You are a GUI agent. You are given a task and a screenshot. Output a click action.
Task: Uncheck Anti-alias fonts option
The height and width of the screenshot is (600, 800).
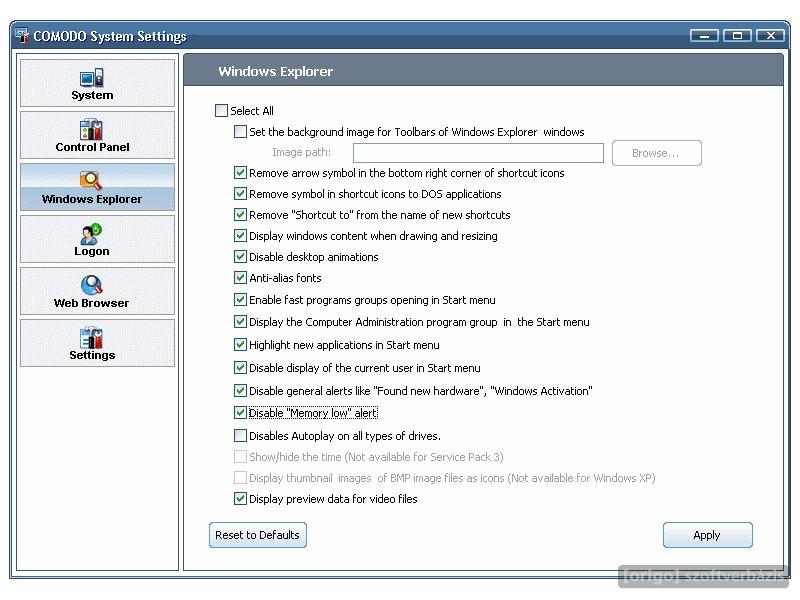240,278
